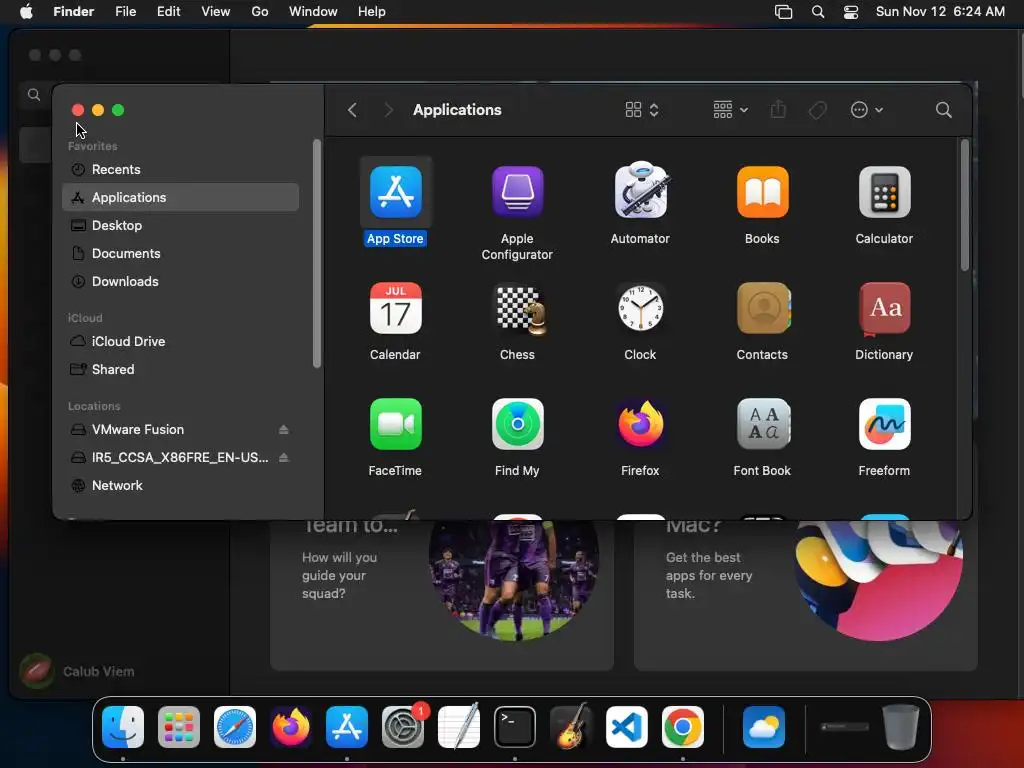
Task: Open the Edit menu
Action: (x=168, y=12)
